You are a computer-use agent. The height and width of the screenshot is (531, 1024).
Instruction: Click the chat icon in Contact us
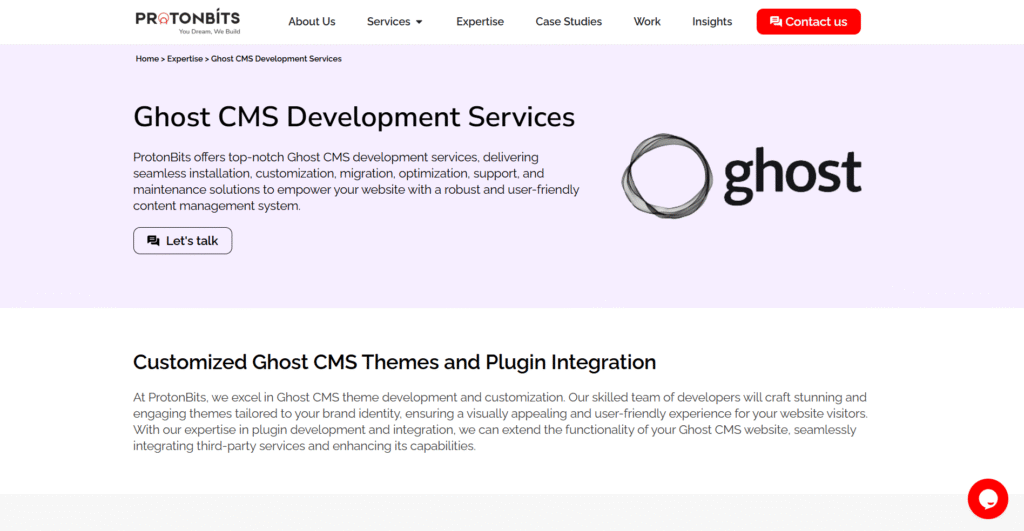tap(776, 22)
